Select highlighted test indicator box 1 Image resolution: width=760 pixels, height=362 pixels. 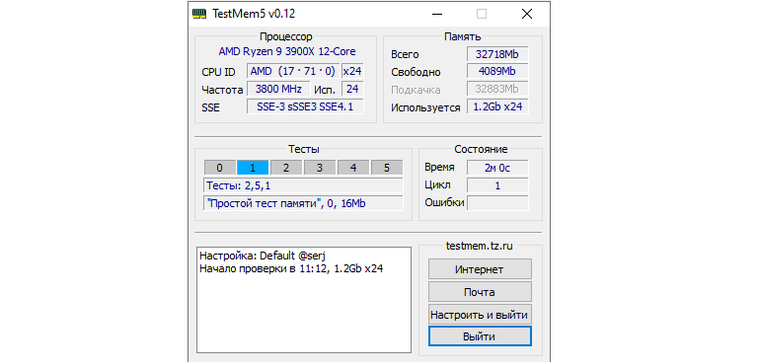[x=253, y=168]
